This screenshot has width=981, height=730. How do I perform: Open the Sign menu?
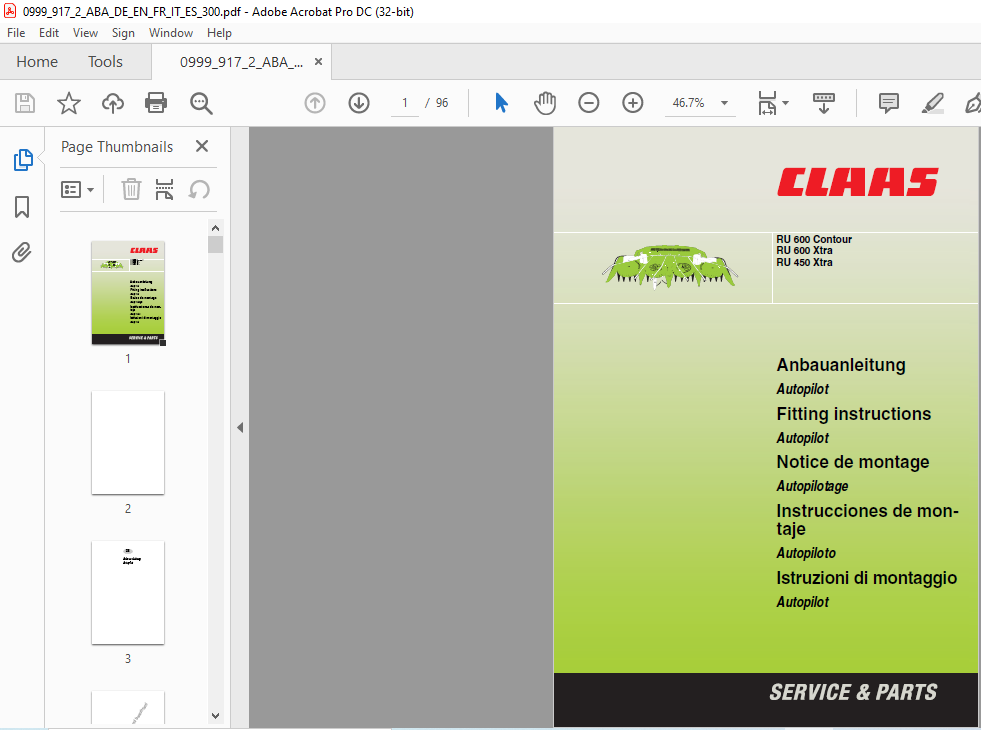point(123,33)
